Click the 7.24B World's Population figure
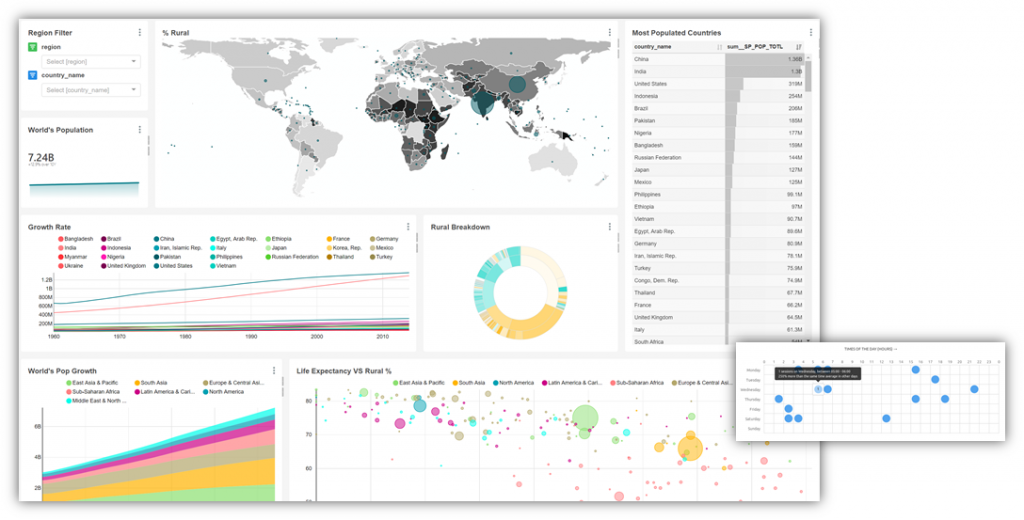 (41, 158)
